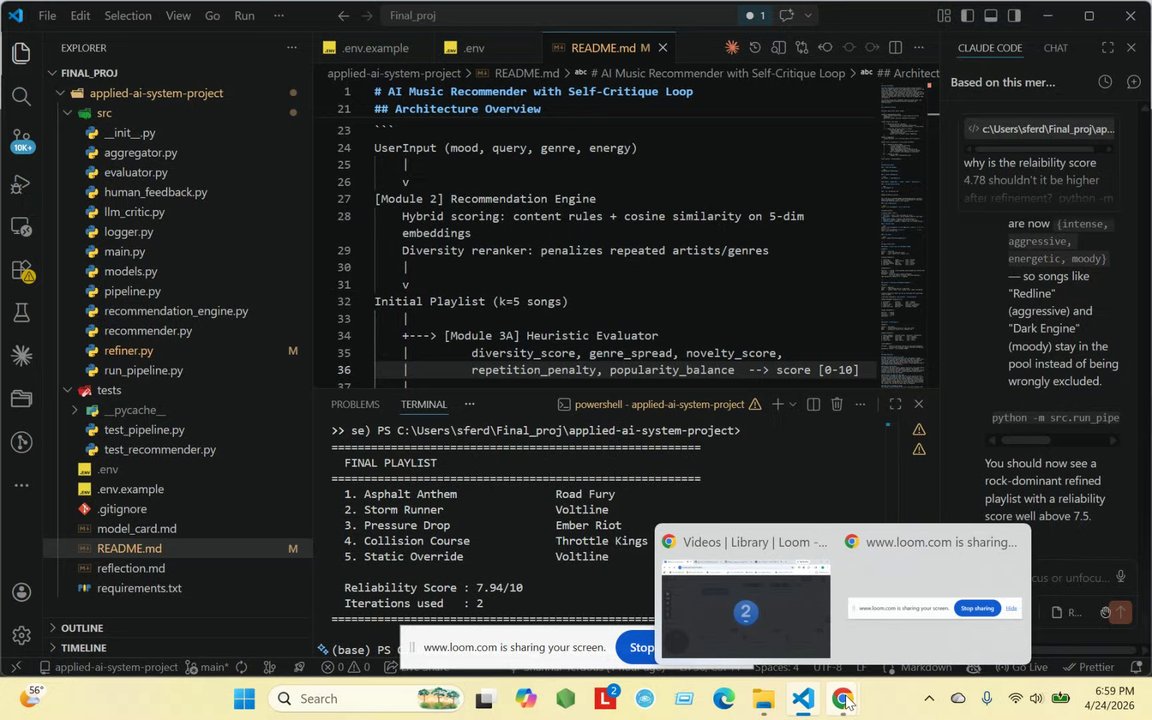Click the command center Final_proj search box
This screenshot has height=720, width=1152.
click(559, 15)
